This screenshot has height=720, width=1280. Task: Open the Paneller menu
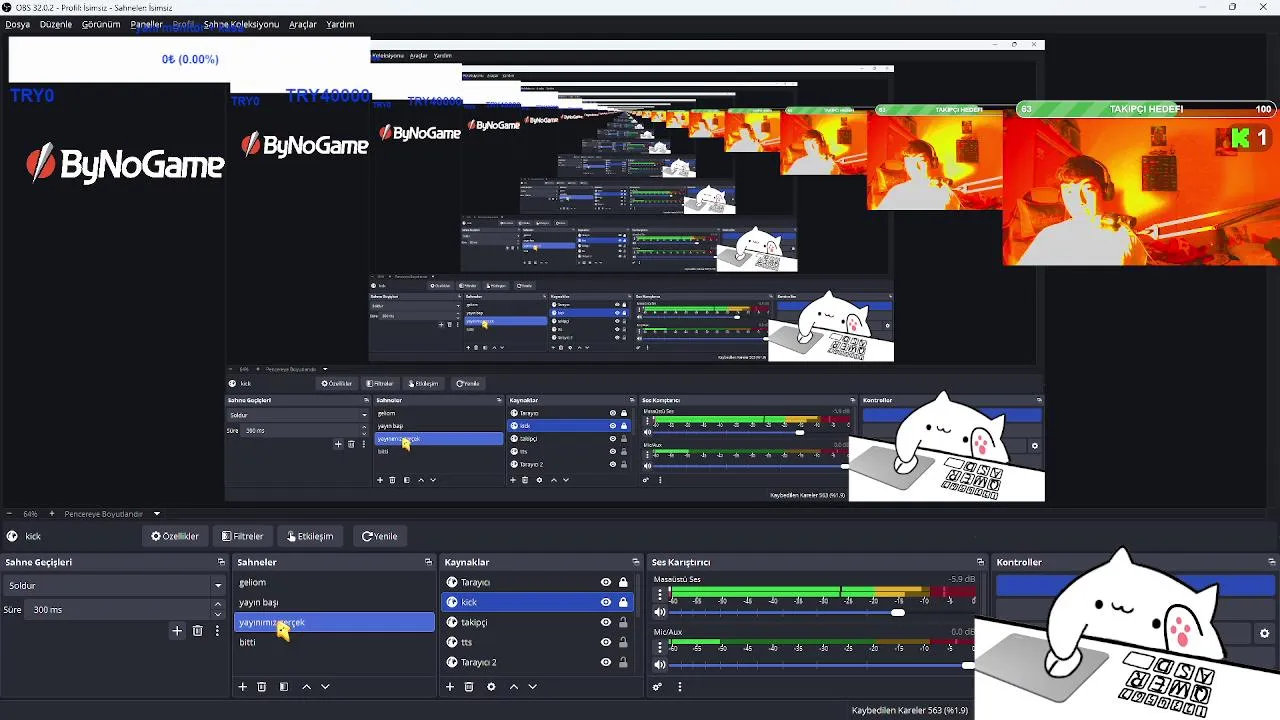point(146,24)
